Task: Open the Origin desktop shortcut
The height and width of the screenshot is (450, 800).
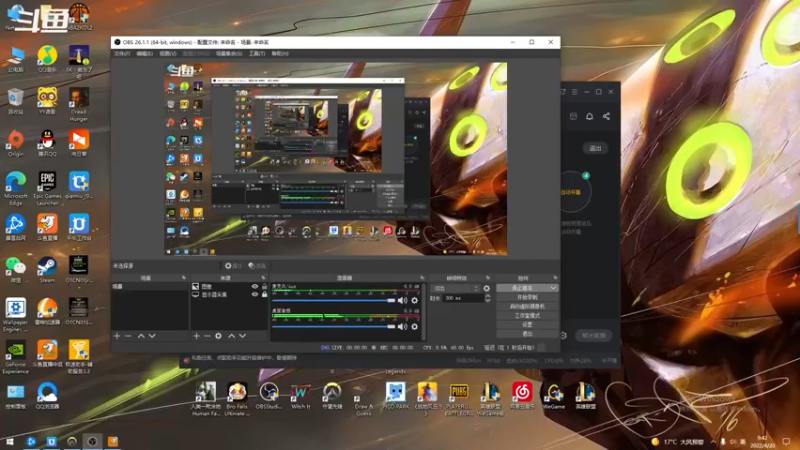Action: (15, 143)
